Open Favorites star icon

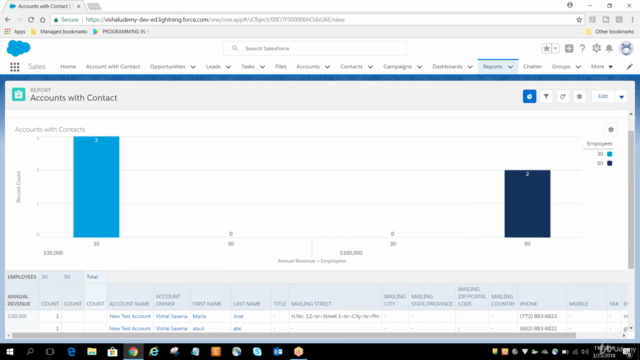(x=546, y=49)
